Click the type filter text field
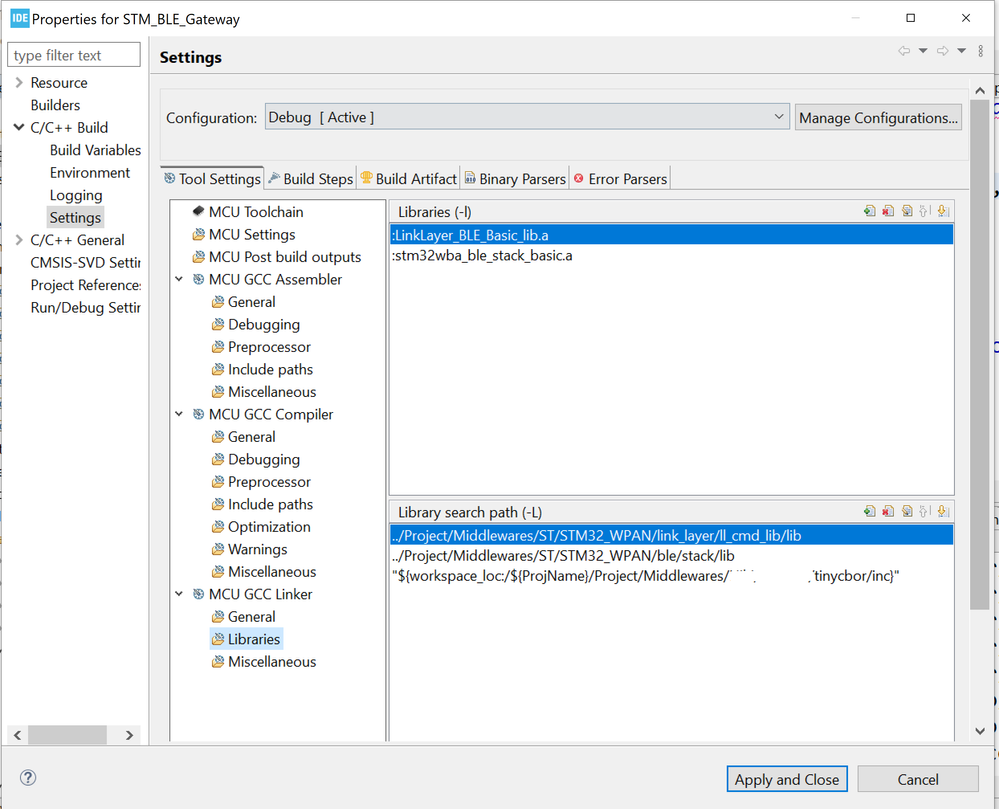 tap(74, 56)
